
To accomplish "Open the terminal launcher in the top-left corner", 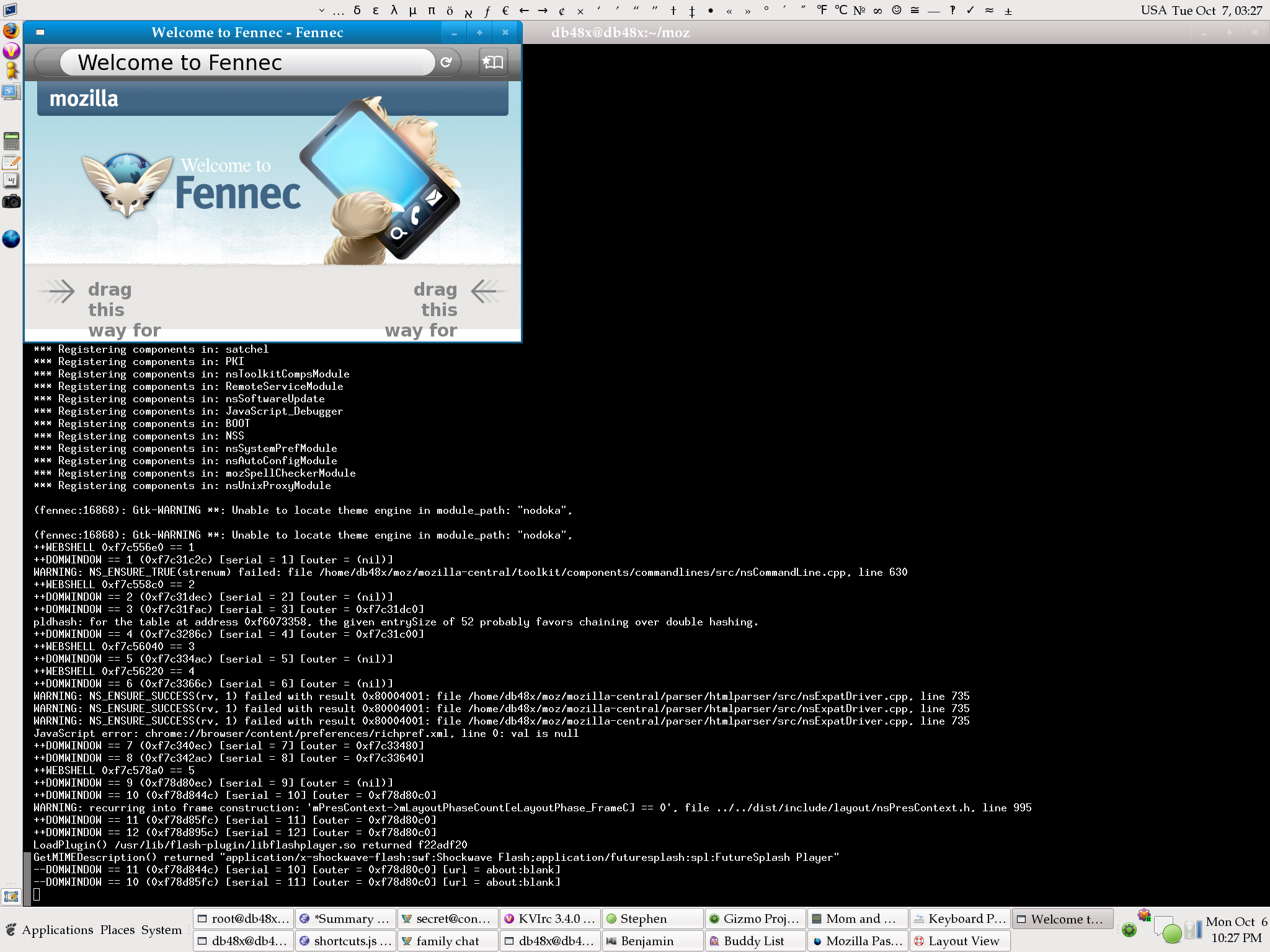I will click(11, 10).
